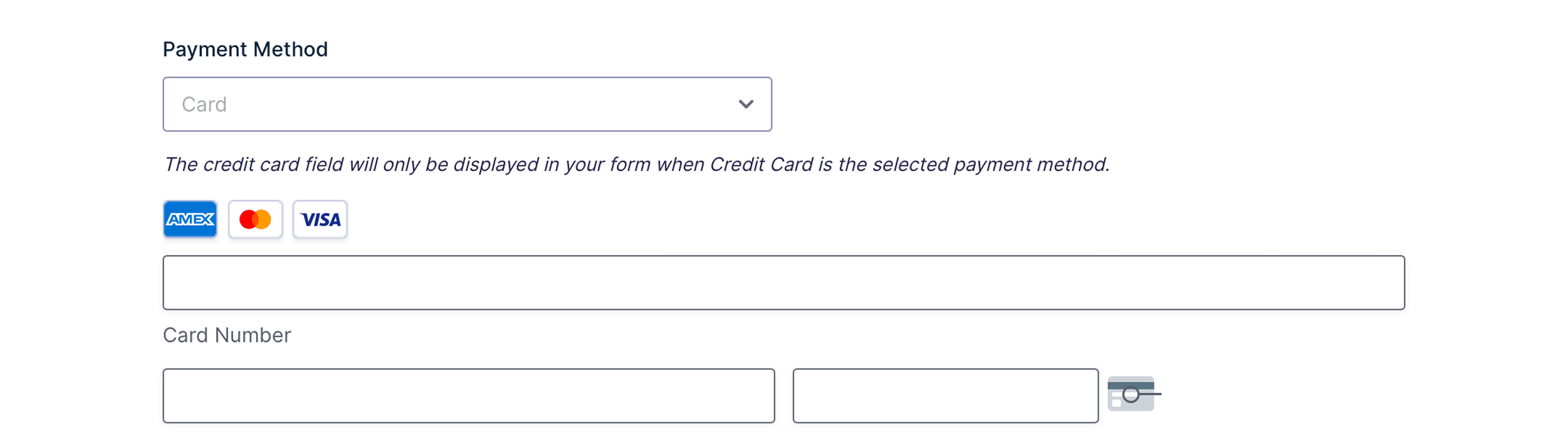Click the magnifier circle on security code icon
Image resolution: width=1568 pixels, height=439 pixels.
click(x=1131, y=394)
